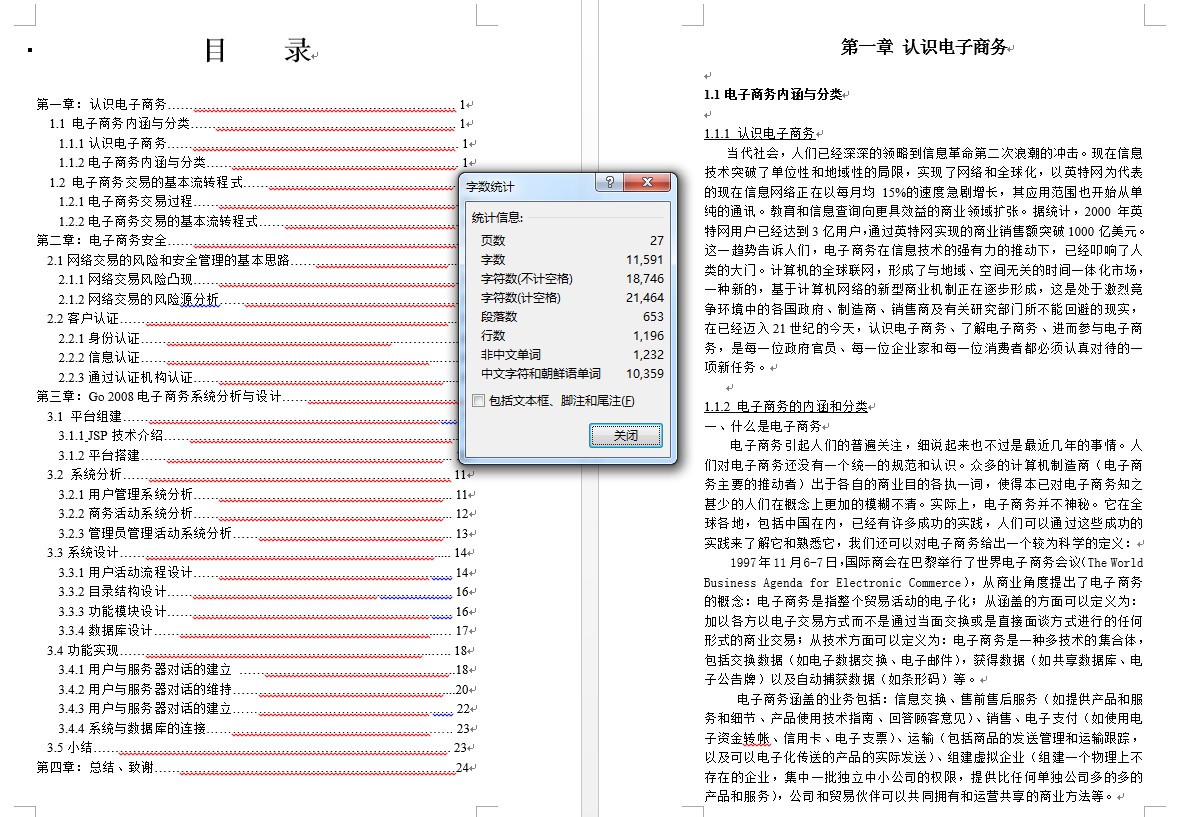Click the 目录 title on the left page

(x=258, y=50)
